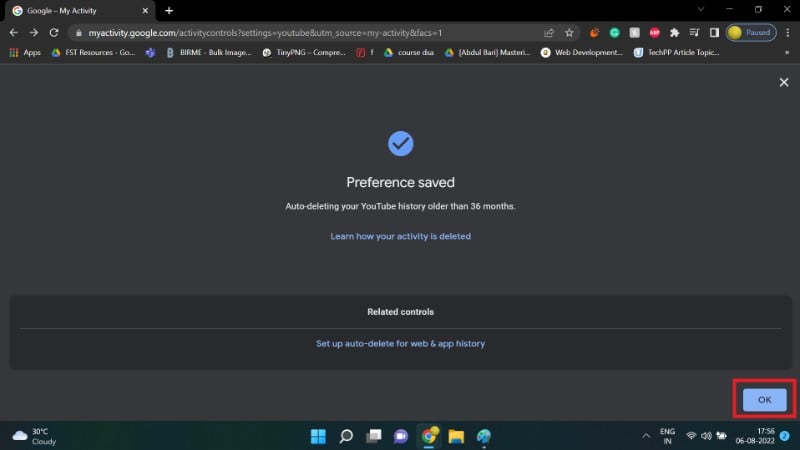Open volume speaker icon
Viewport: 800px width, 450px height.
click(706, 436)
